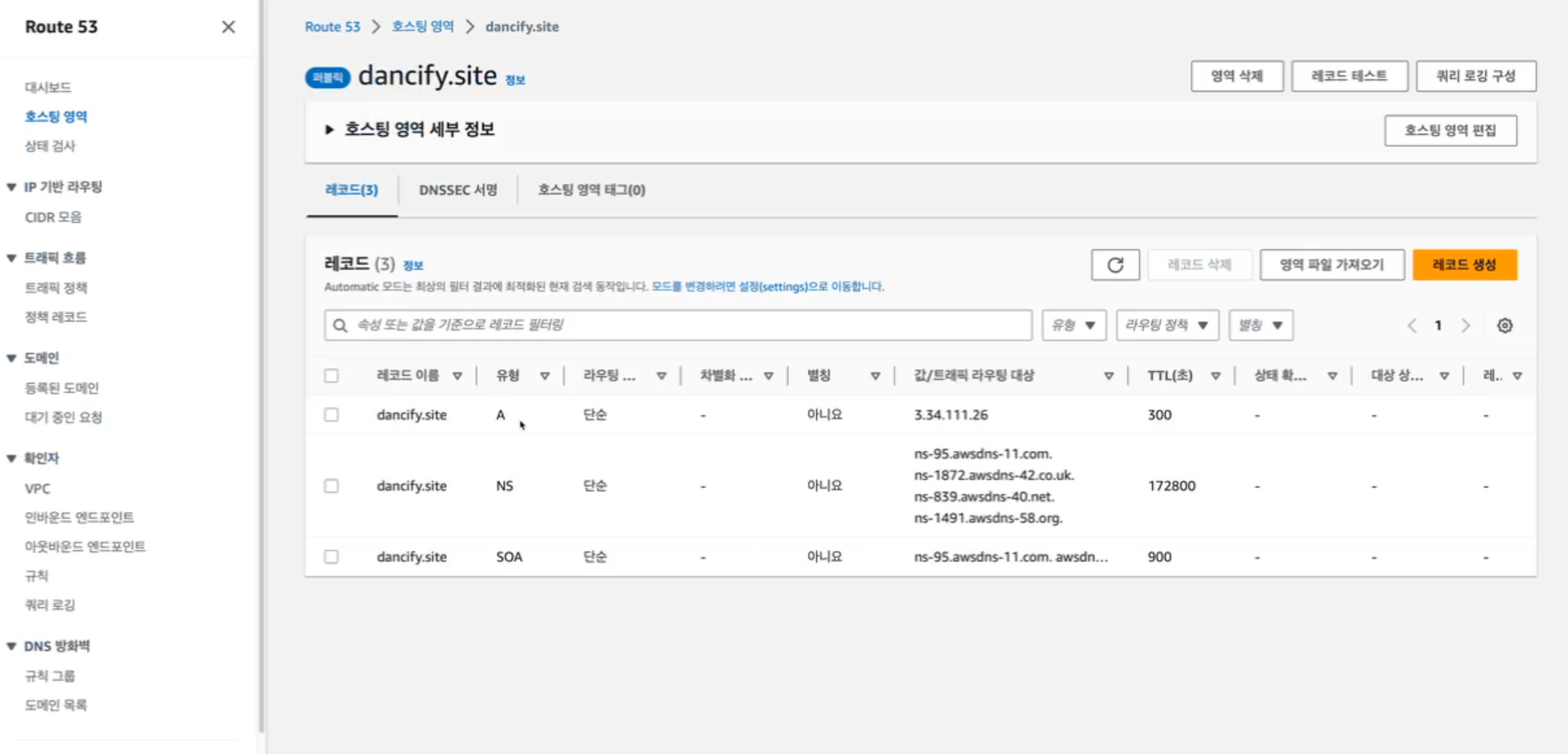Go to previous page of records
1568x754 pixels.
coord(1412,326)
